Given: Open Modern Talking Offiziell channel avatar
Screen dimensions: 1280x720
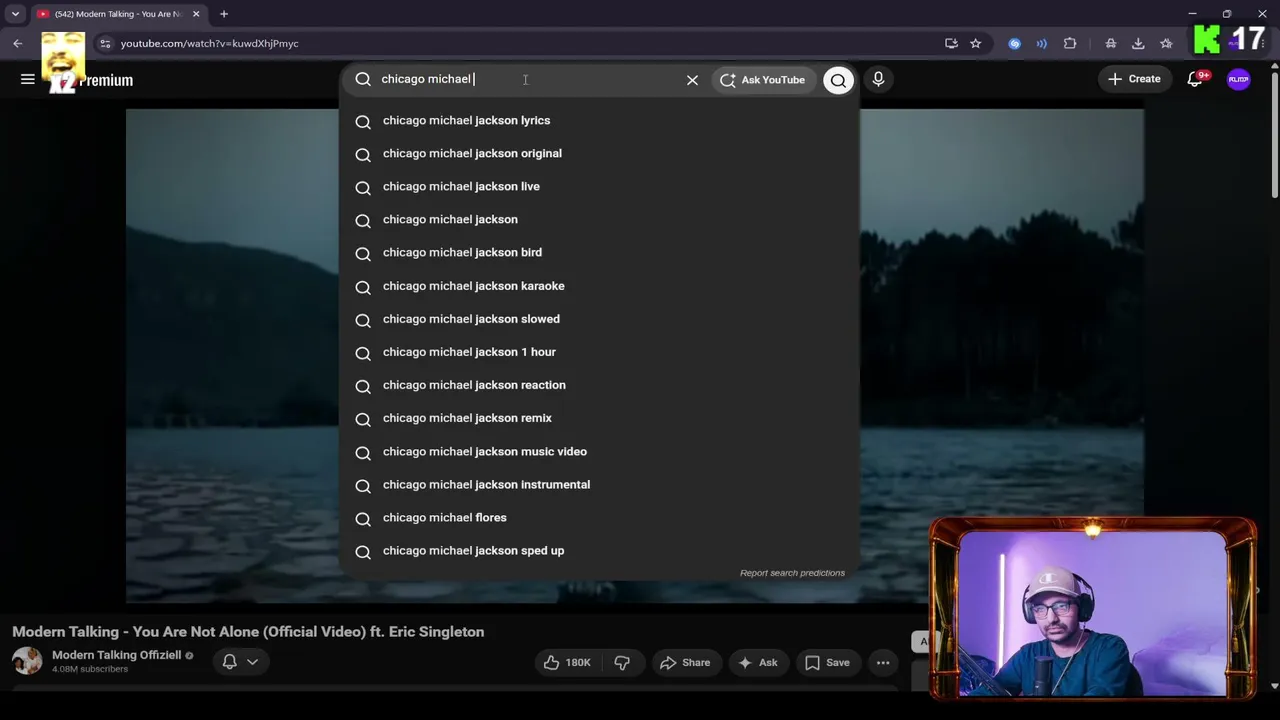Looking at the screenshot, I should click(27, 660).
